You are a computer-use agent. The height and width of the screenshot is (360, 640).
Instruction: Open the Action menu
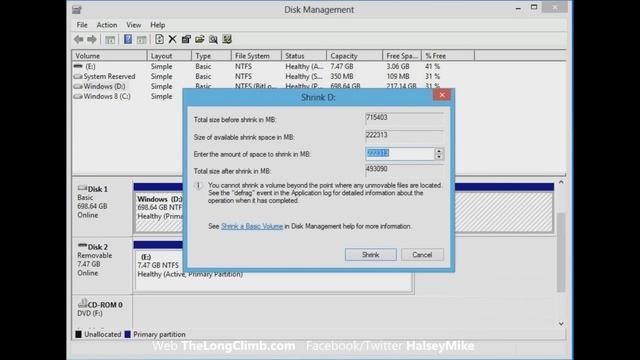pyautogui.click(x=107, y=25)
